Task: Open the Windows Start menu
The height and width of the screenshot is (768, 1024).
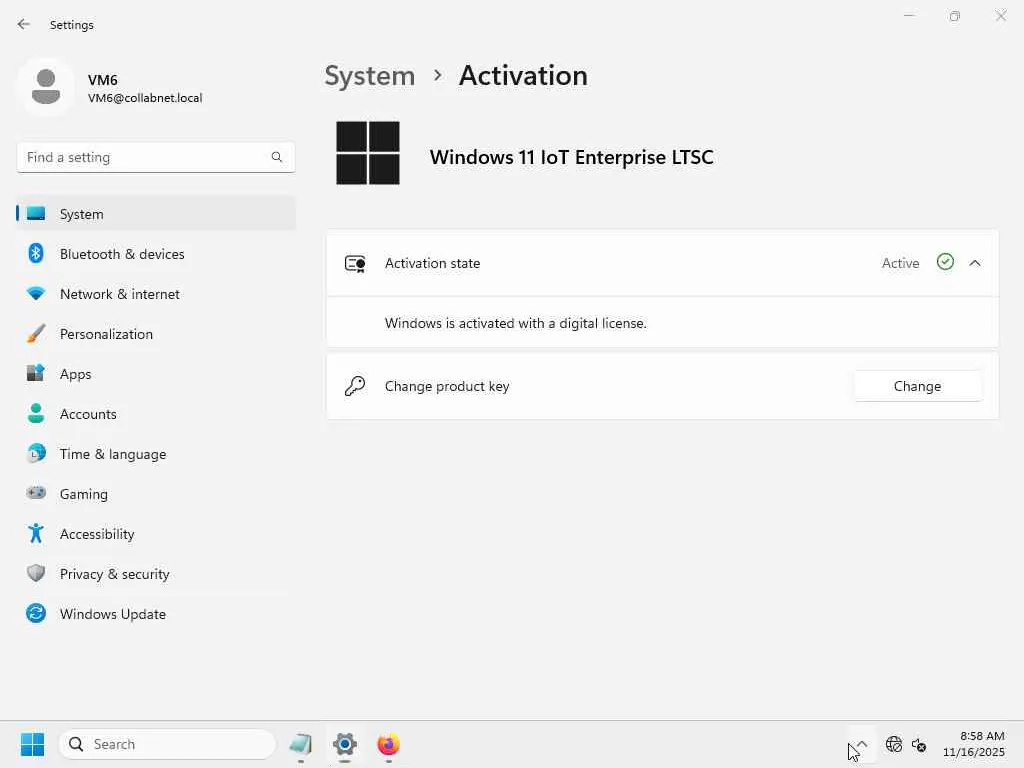Action: coord(32,744)
